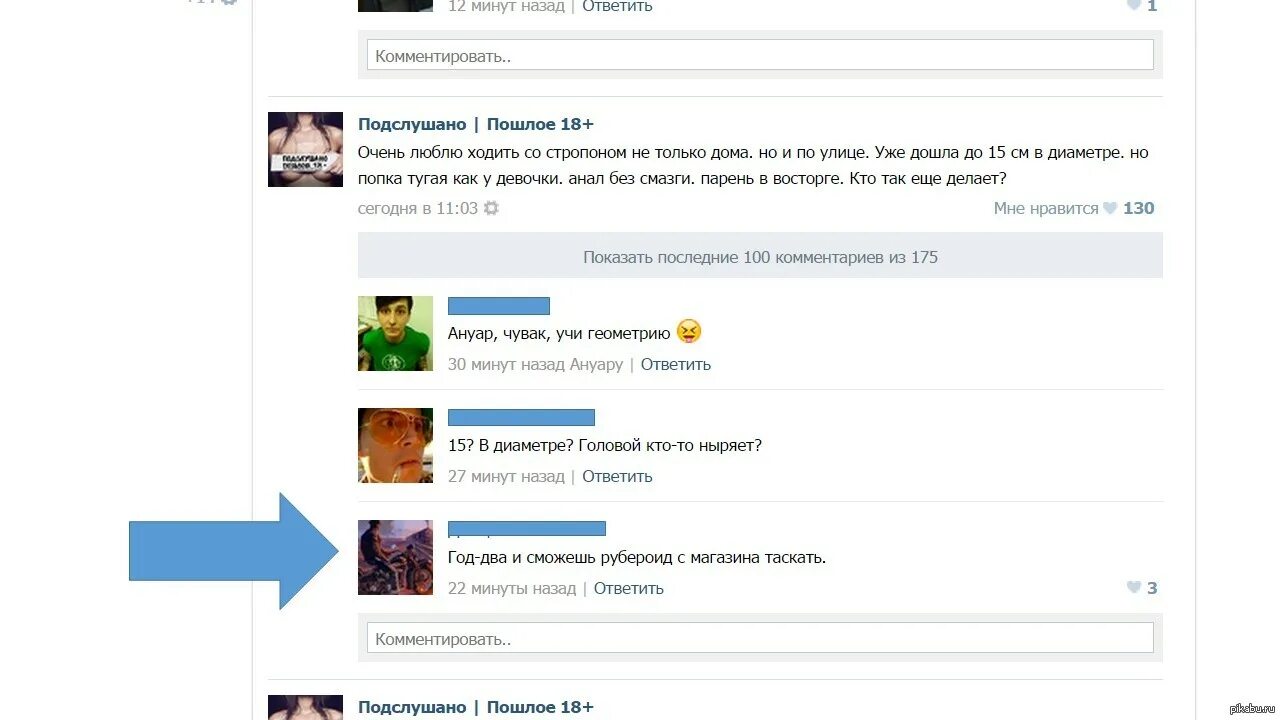This screenshot has width=1280, height=720.
Task: Open avatar of commenter with yellow glasses
Action: coord(395,445)
